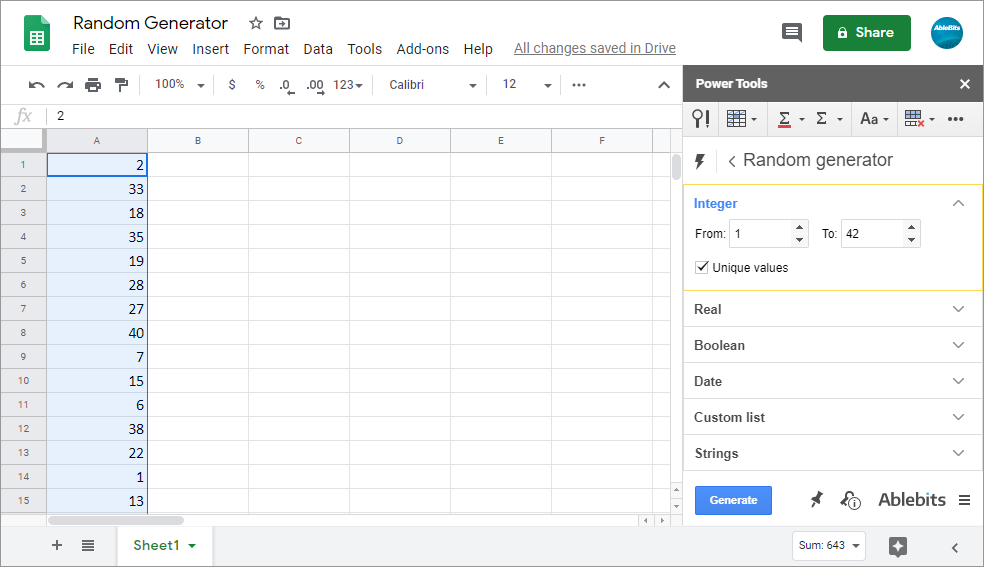Open the Insert menu
The image size is (984, 567).
tap(210, 49)
